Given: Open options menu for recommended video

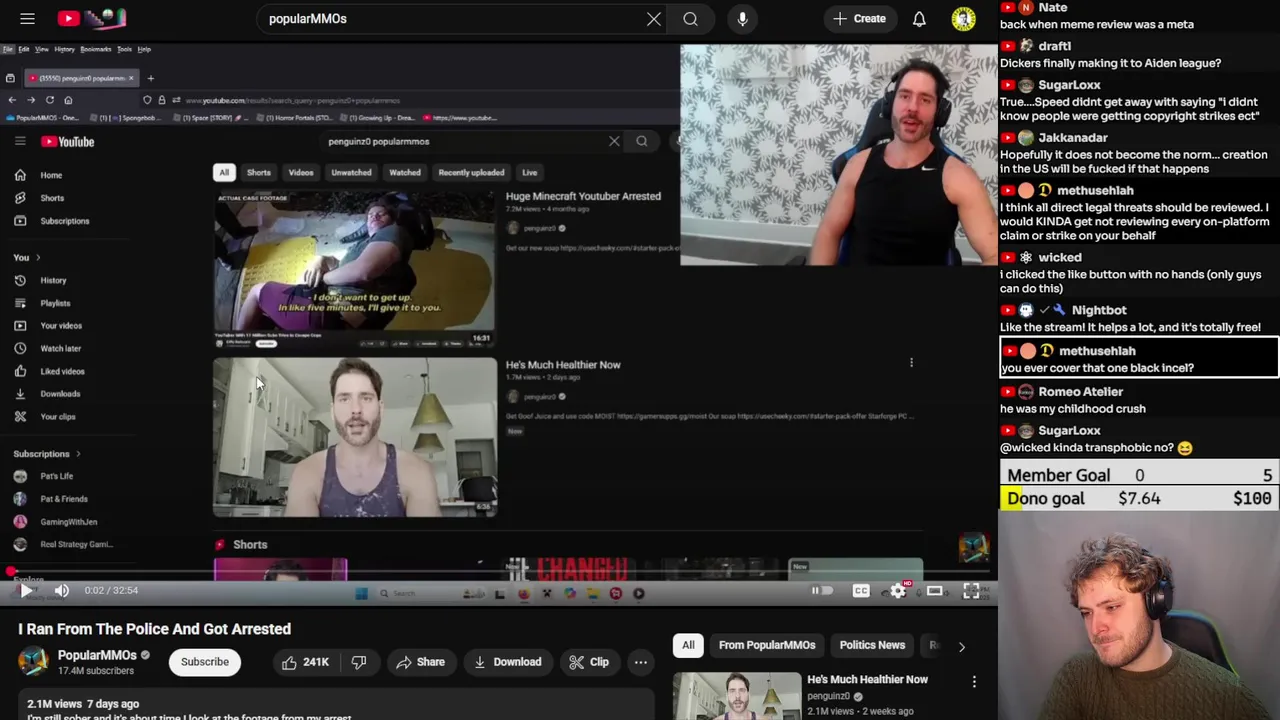Looking at the screenshot, I should tap(974, 682).
